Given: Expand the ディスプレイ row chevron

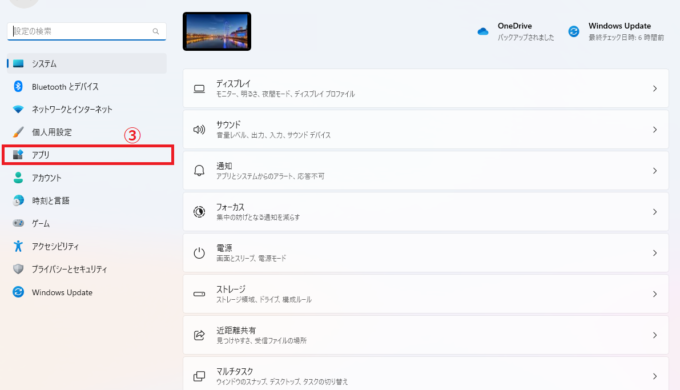Looking at the screenshot, I should pos(655,88).
